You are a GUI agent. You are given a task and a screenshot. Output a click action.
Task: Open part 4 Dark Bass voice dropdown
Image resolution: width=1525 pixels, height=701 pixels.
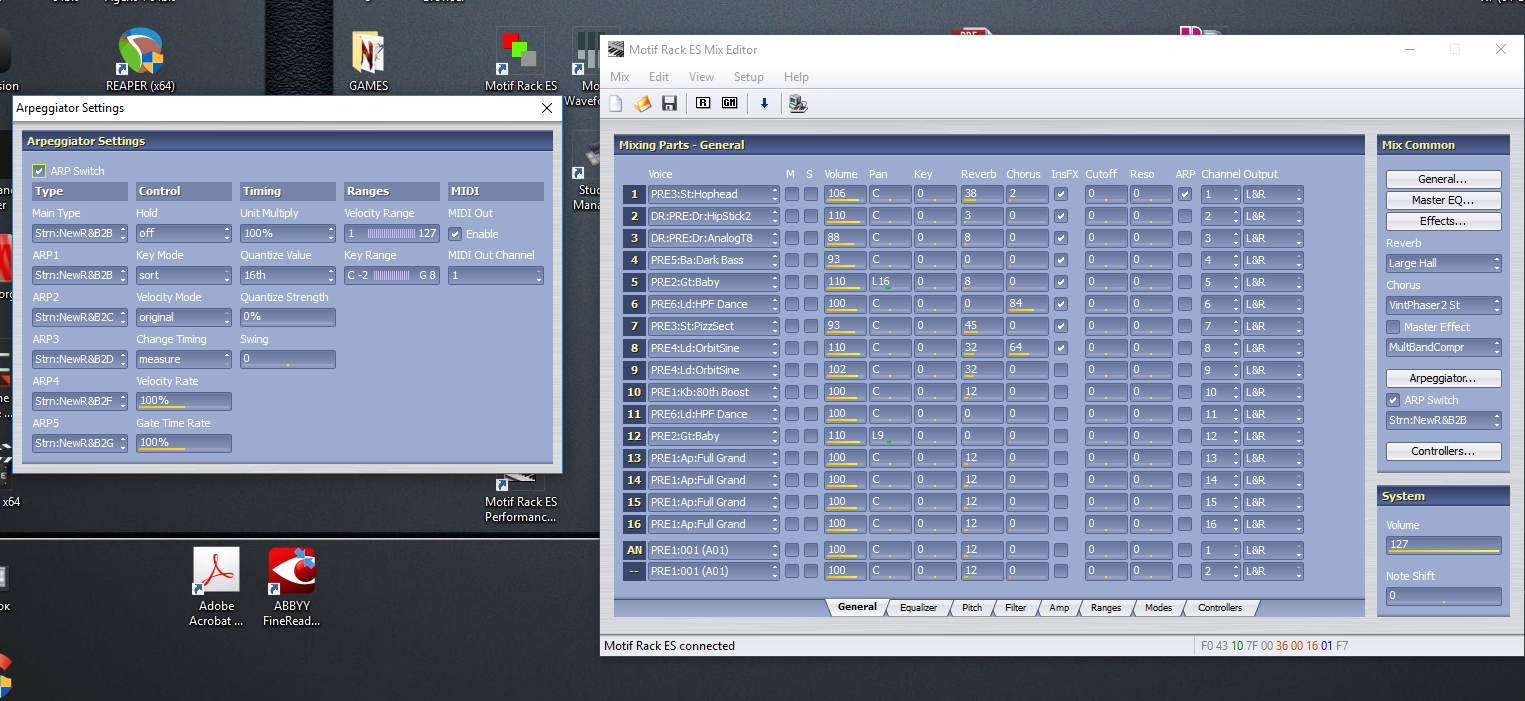[x=714, y=260]
